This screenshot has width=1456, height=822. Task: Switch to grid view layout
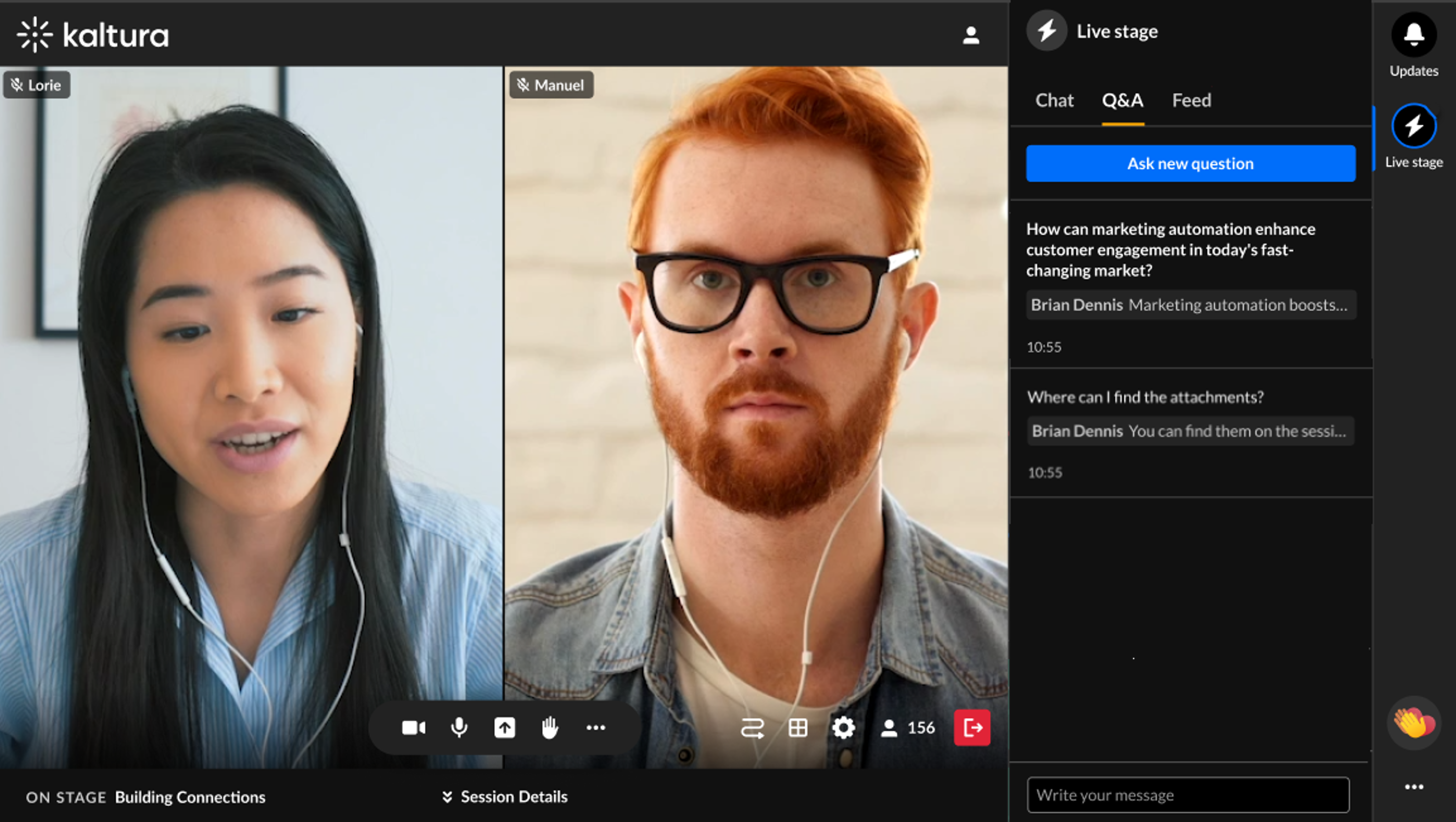click(x=797, y=728)
